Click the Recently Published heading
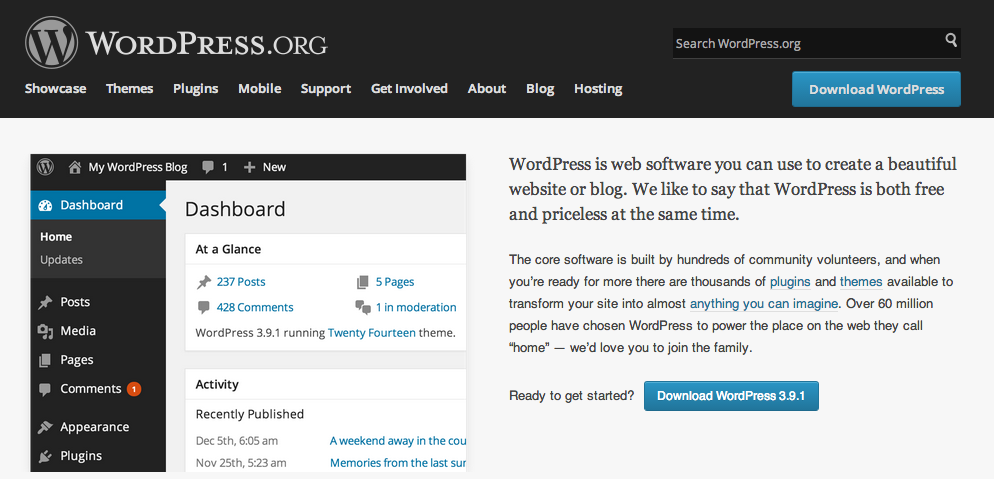Screen dimensions: 994x479 [250, 414]
